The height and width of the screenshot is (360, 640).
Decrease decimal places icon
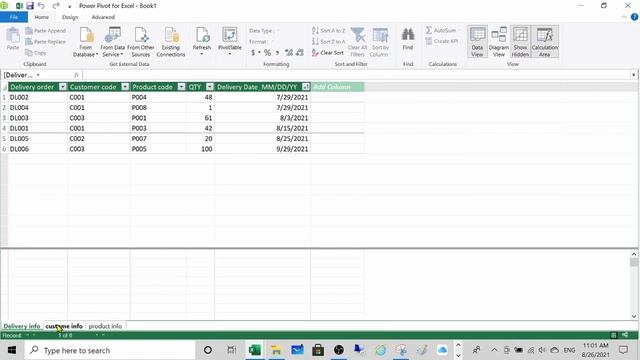point(300,53)
